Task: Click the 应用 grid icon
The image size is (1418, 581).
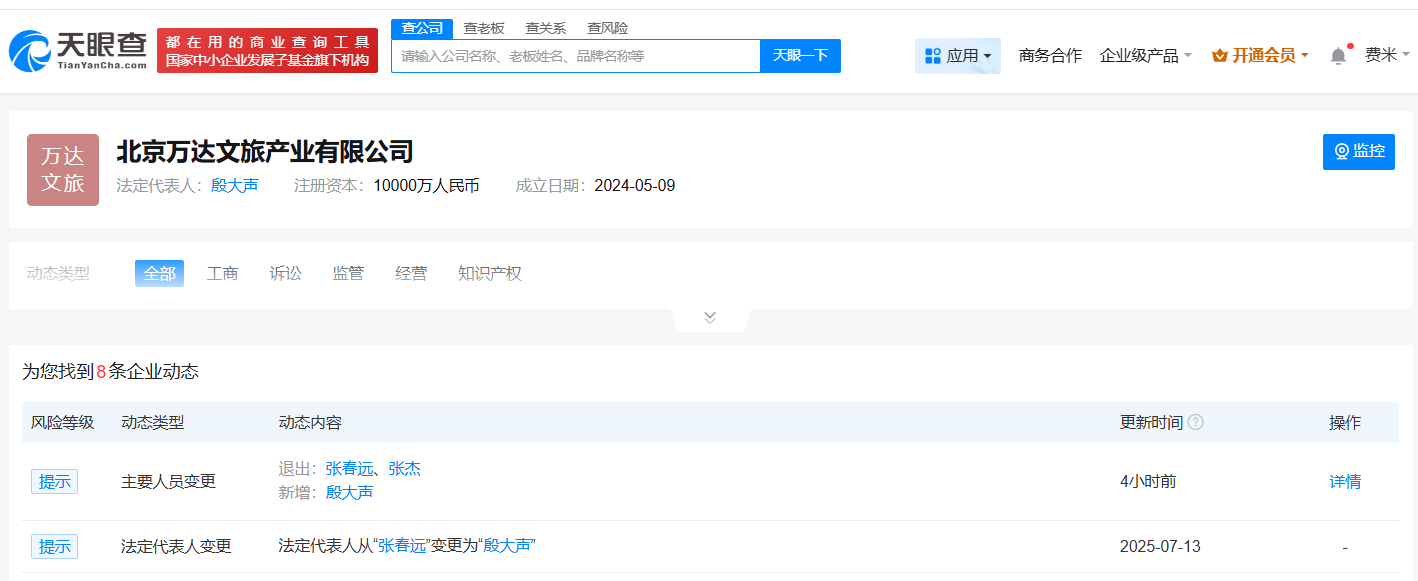Action: [x=933, y=56]
